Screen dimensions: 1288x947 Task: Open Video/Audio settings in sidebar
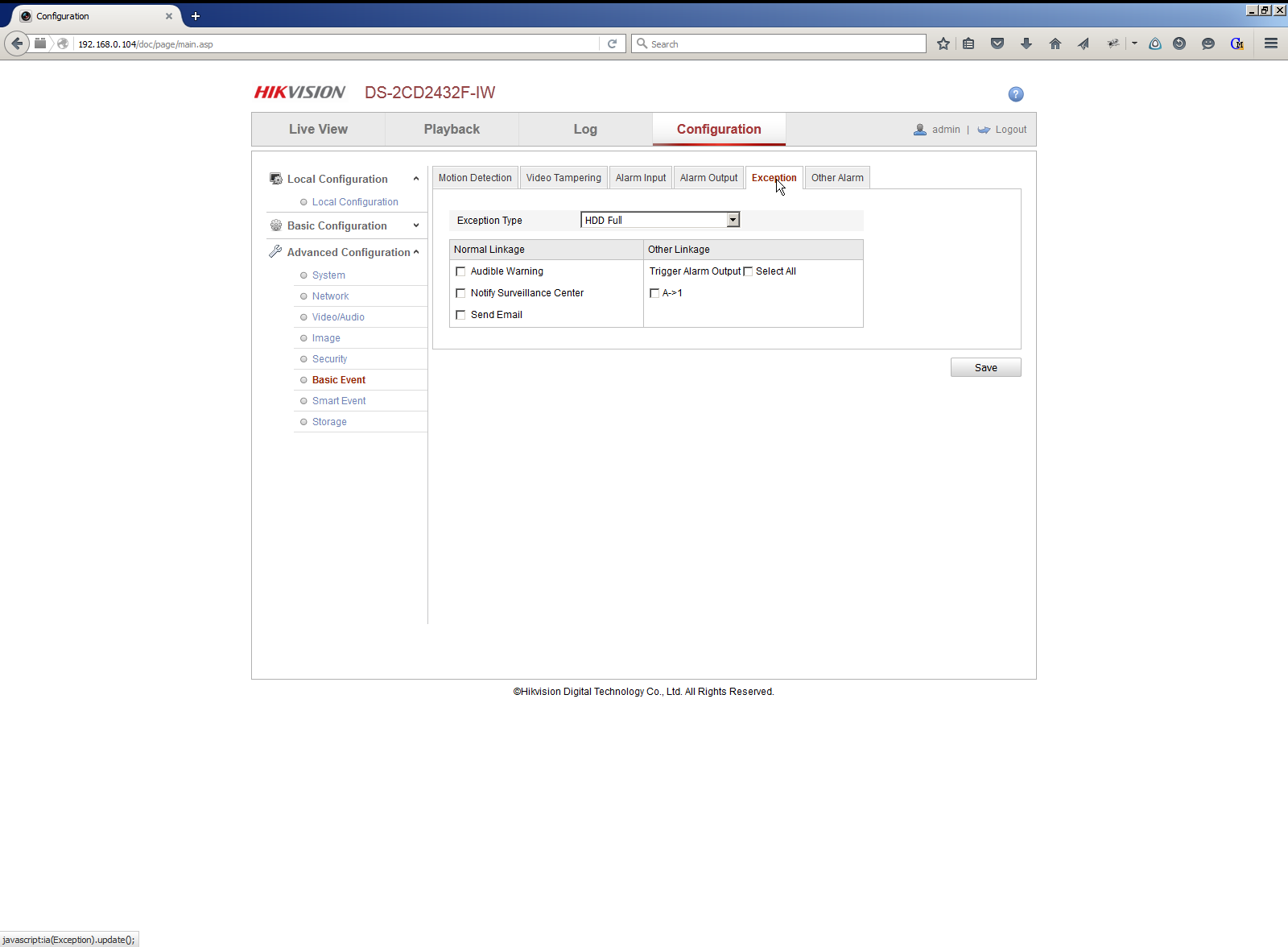338,317
